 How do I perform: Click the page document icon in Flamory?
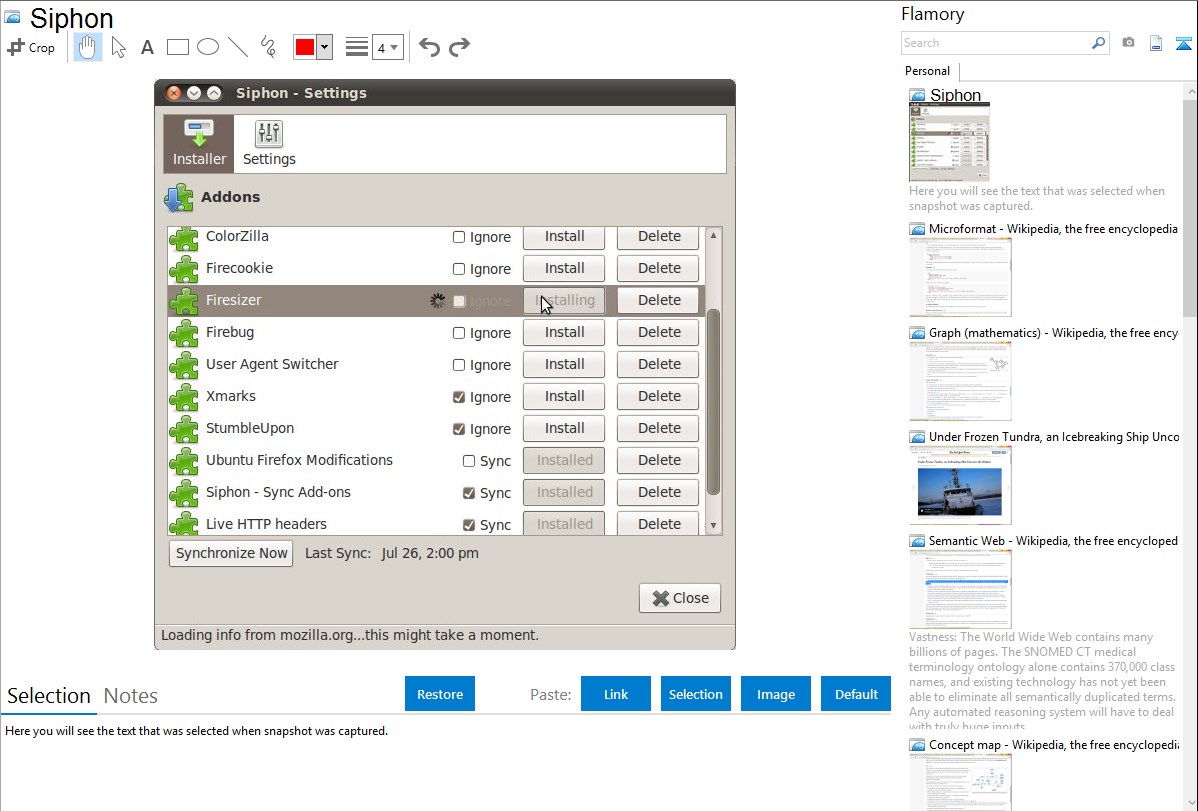[1156, 43]
